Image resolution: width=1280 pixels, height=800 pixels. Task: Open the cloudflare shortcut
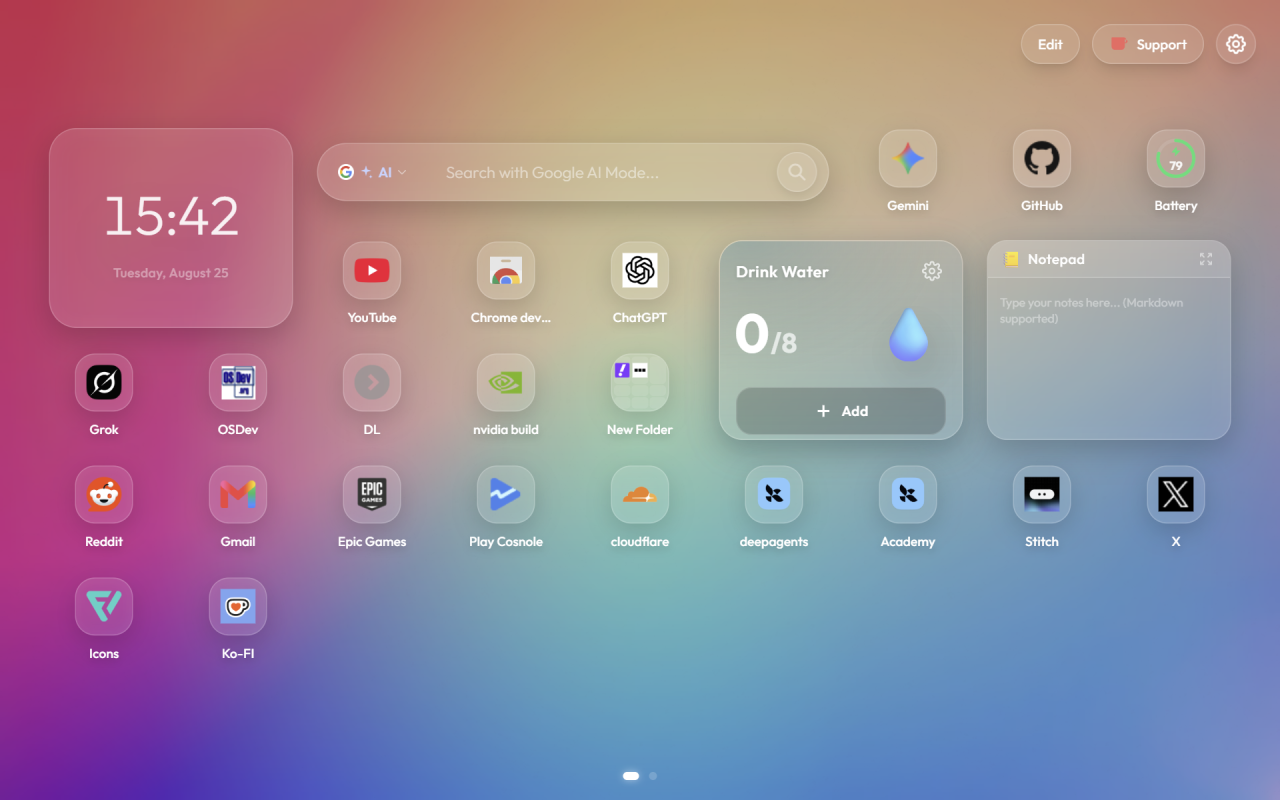tap(640, 494)
